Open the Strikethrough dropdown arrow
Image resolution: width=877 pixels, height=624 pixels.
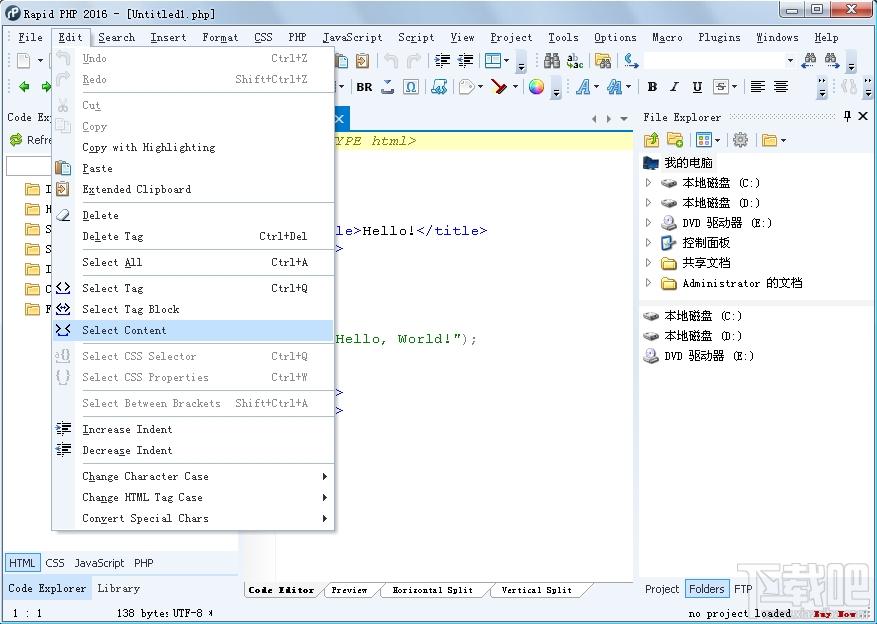pos(734,87)
